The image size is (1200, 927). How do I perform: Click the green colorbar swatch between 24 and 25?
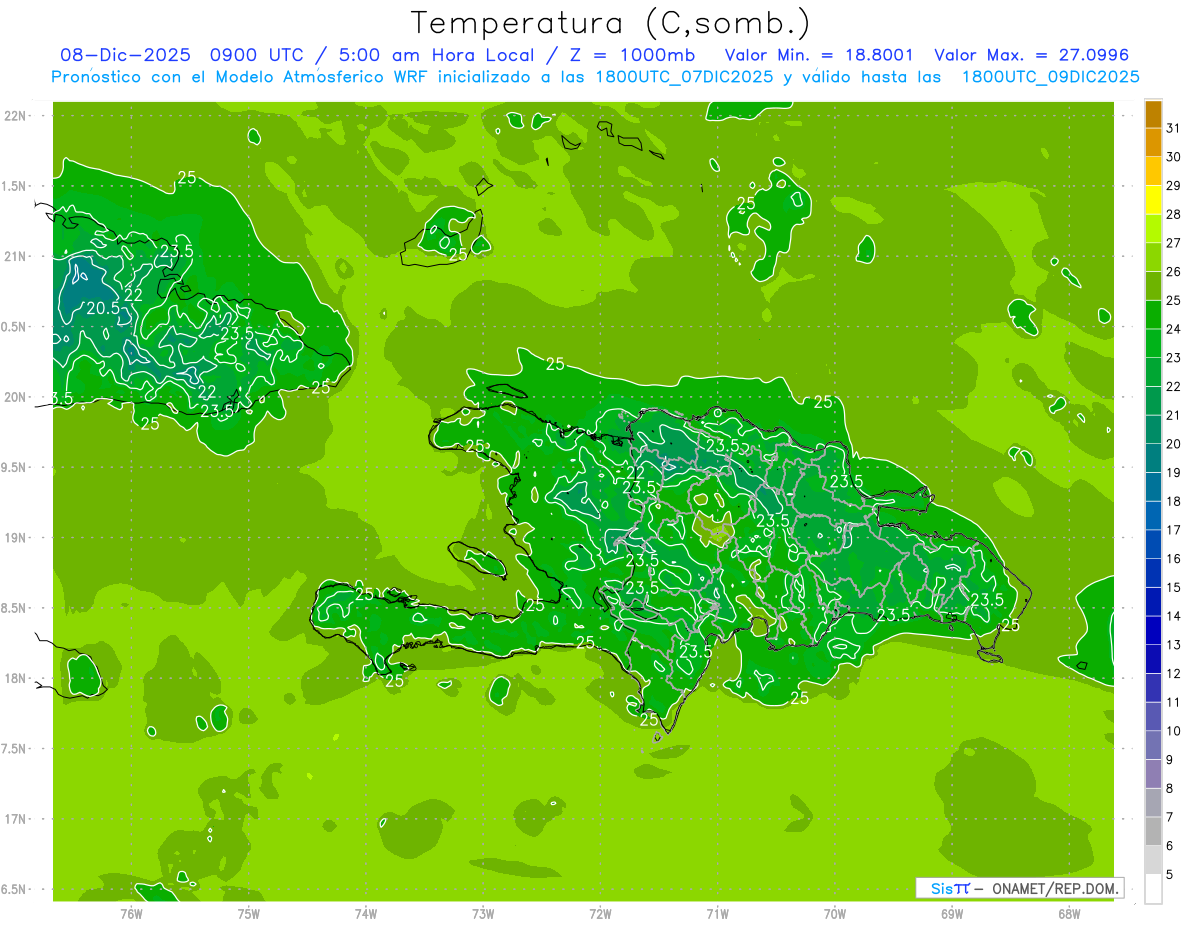(1153, 315)
